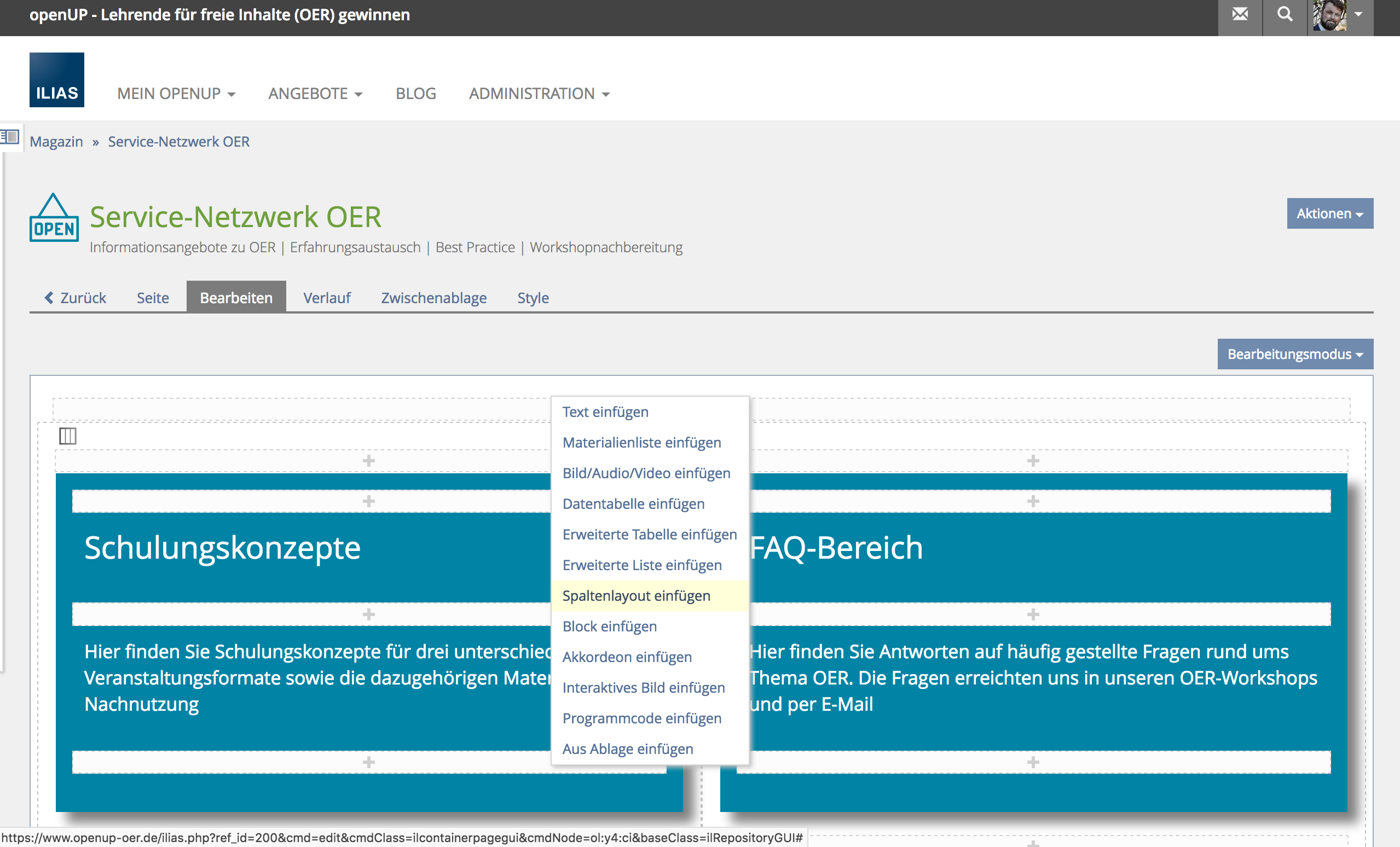The image size is (1400, 847).
Task: Click the plus icon above FAQ-Bereich heading
Action: (x=1033, y=501)
